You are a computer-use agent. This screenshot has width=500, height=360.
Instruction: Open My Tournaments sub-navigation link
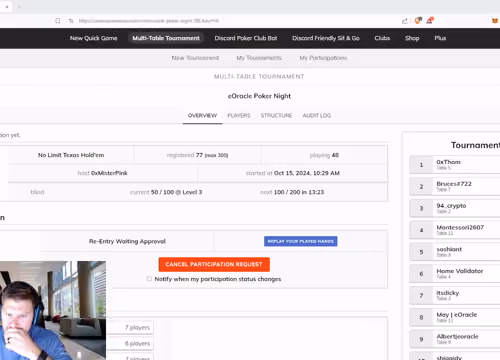point(259,58)
